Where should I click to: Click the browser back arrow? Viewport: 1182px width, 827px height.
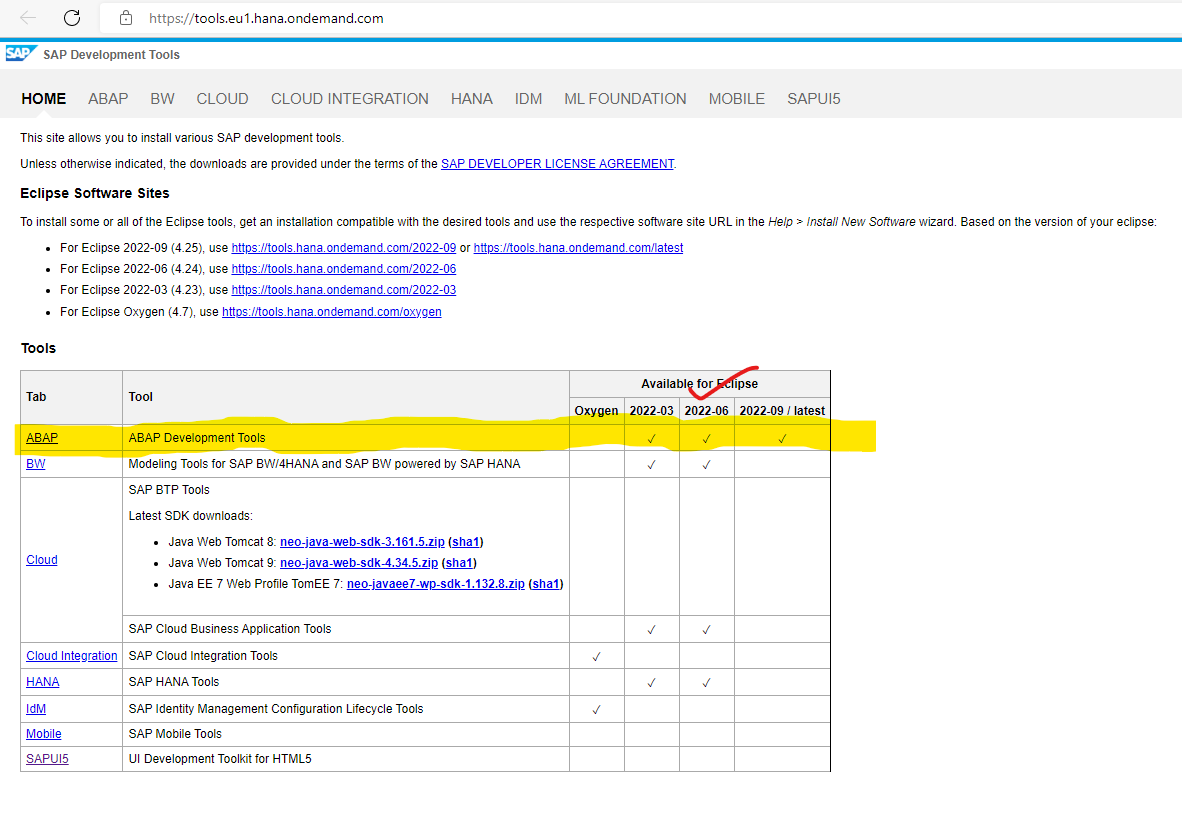coord(28,18)
